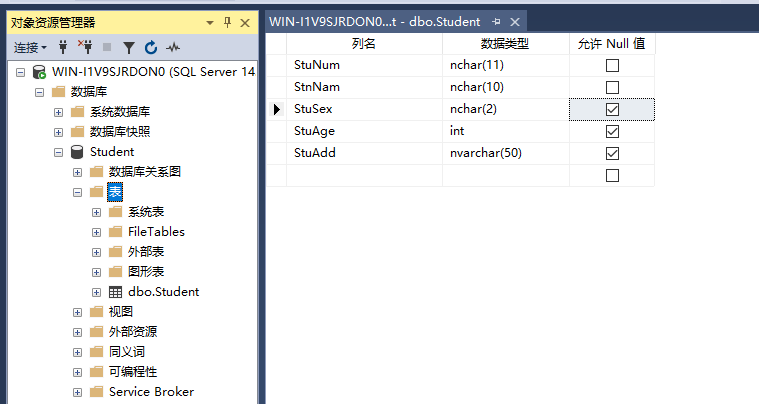Switch to the dbo.Student designer tab
This screenshot has height=404, width=759.
click(x=375, y=22)
